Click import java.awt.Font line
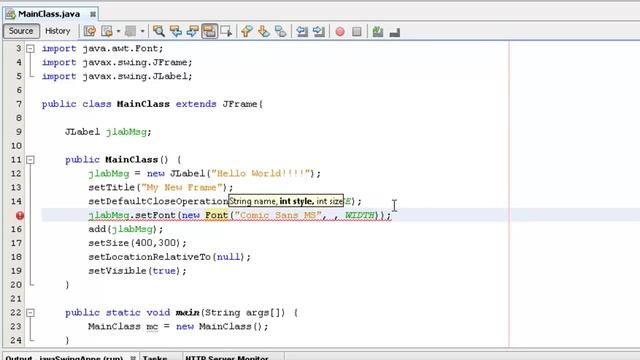This screenshot has width=640, height=360. click(x=102, y=49)
